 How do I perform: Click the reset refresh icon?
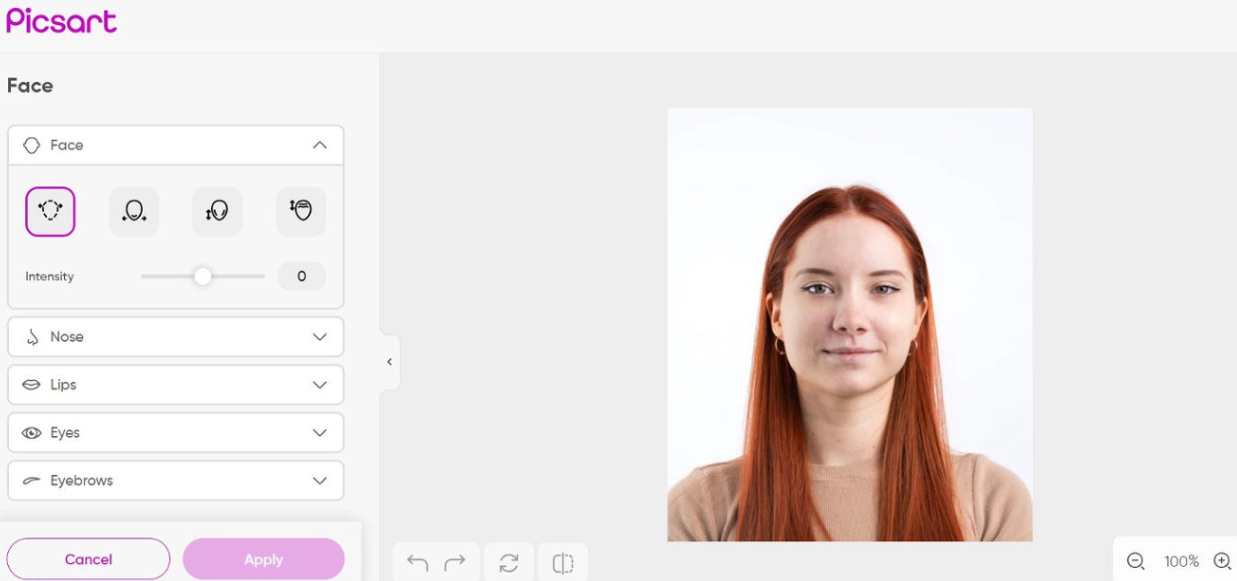click(x=509, y=564)
